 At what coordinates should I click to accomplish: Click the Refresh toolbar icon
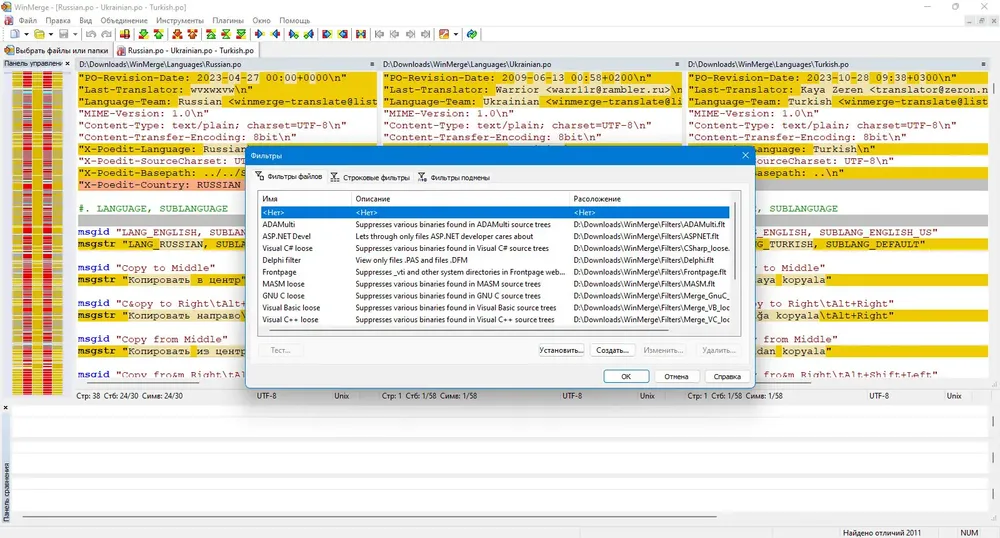(472, 34)
